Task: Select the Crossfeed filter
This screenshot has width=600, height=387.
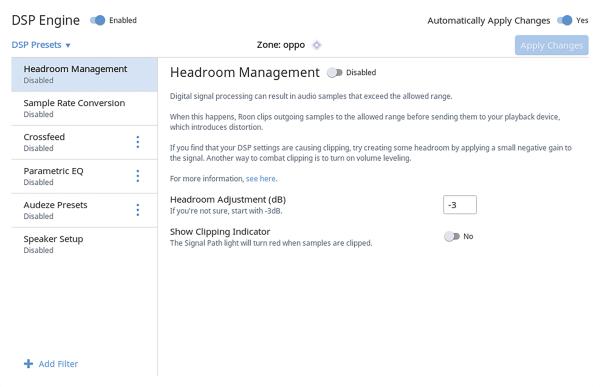Action: 84,142
